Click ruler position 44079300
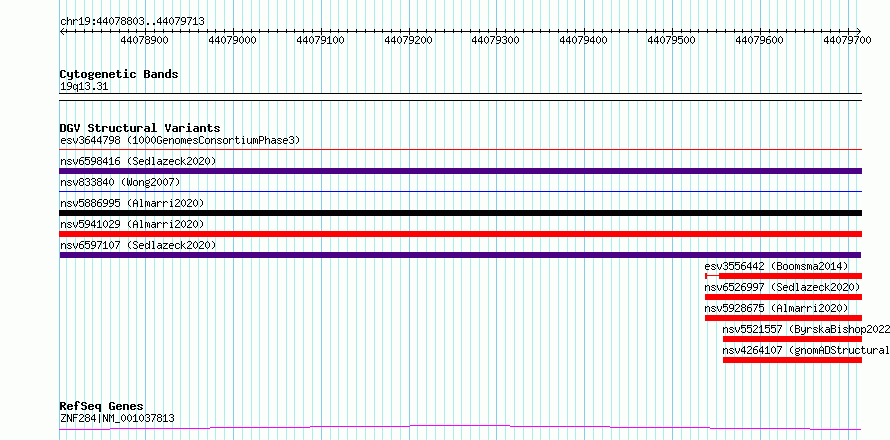This screenshot has width=890, height=440. (496, 40)
